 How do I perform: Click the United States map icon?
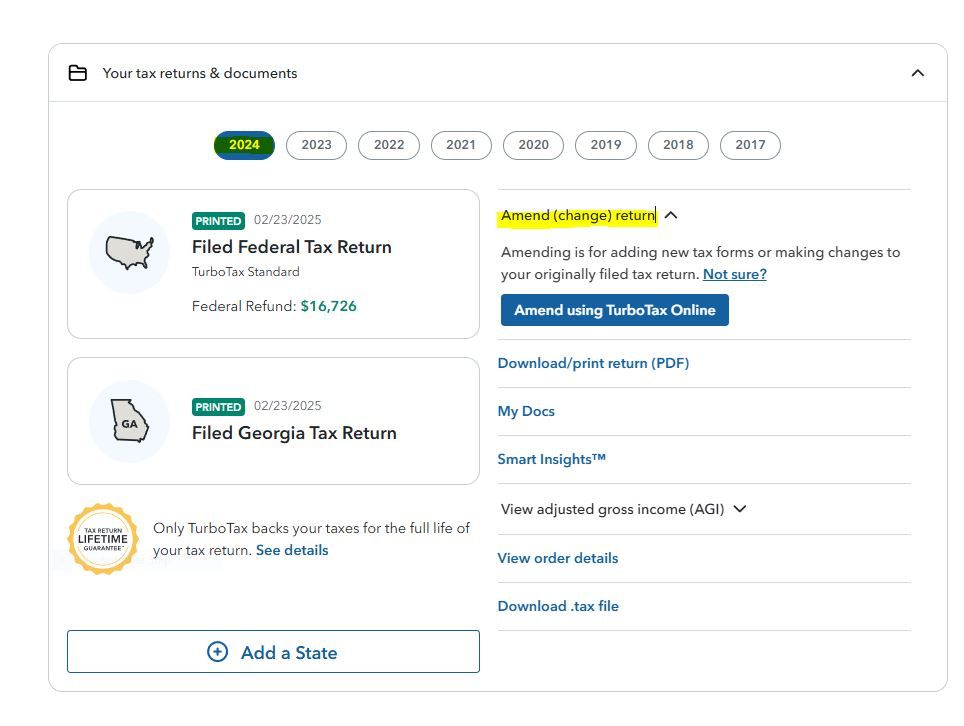(x=129, y=252)
